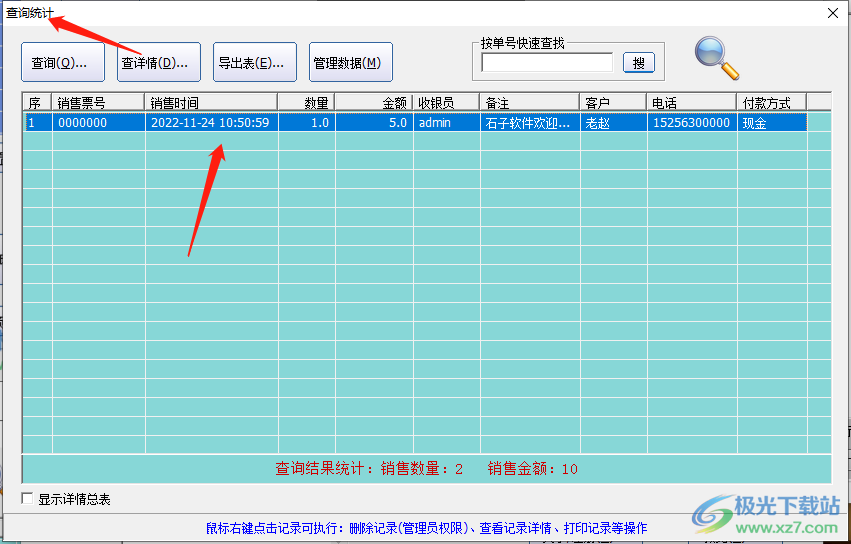Viewport: 851px width, 544px height.
Task: Open the 查询(Q)... button
Action: click(x=62, y=62)
